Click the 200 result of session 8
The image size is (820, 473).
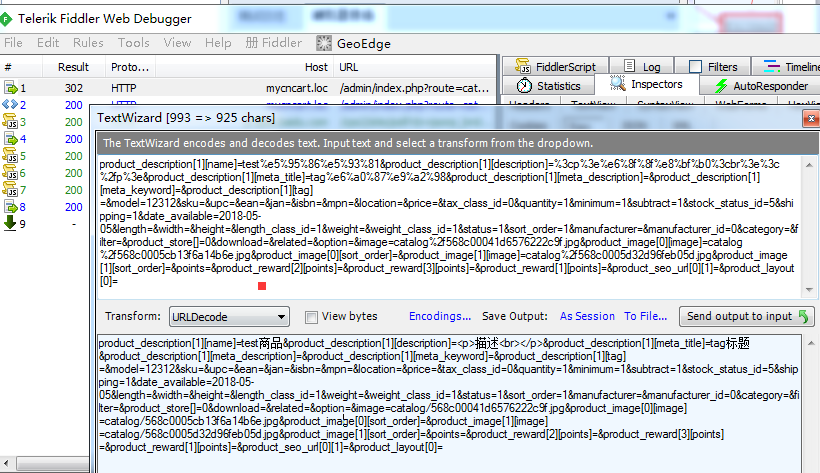pos(74,207)
